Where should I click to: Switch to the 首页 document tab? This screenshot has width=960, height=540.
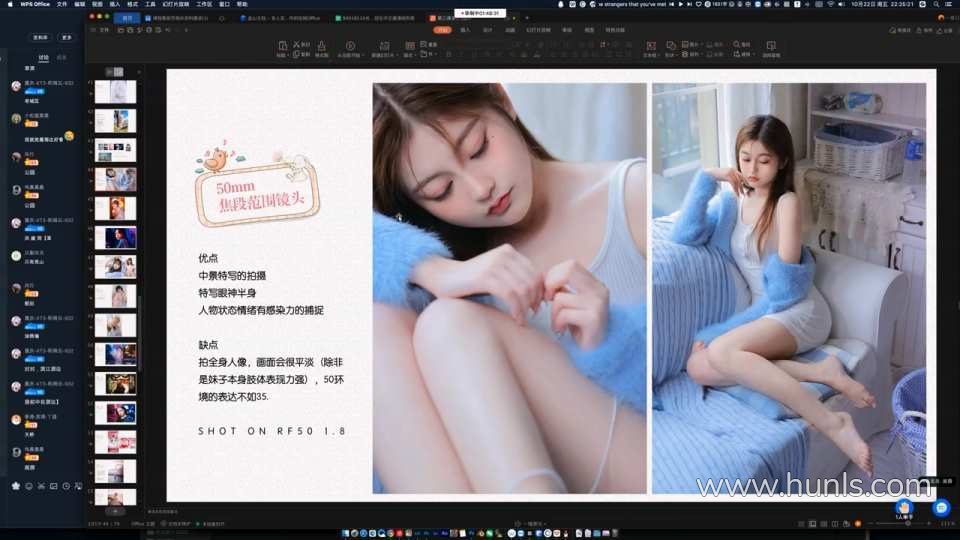[x=127, y=18]
